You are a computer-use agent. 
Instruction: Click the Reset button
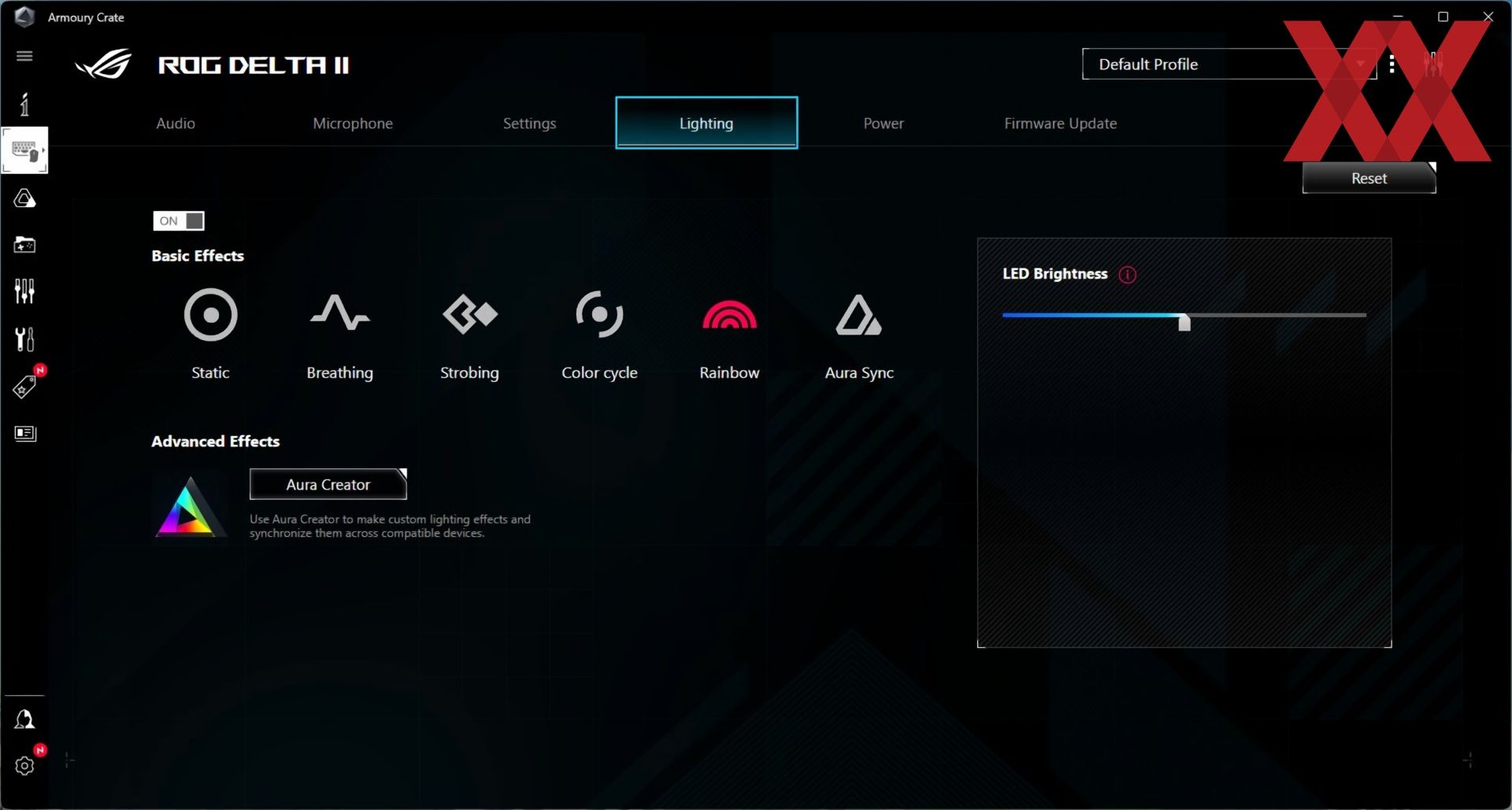(x=1369, y=178)
